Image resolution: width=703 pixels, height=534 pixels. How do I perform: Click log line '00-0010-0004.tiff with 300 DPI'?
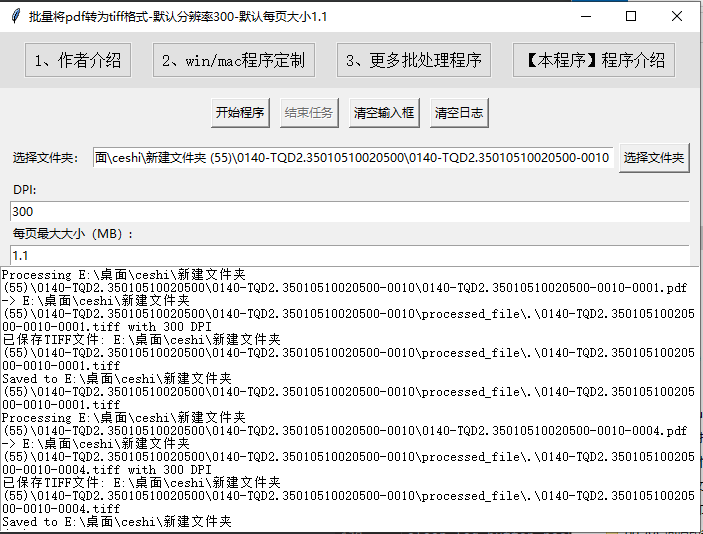107,469
